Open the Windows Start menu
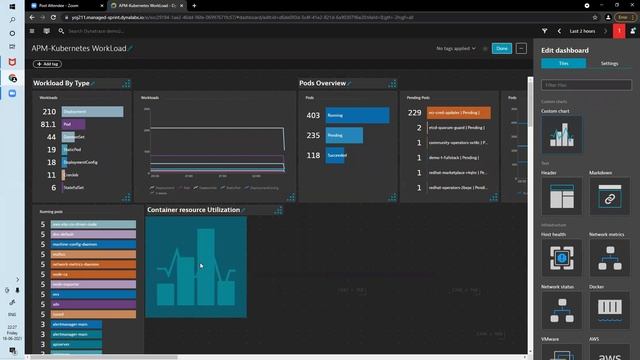 coord(12,6)
